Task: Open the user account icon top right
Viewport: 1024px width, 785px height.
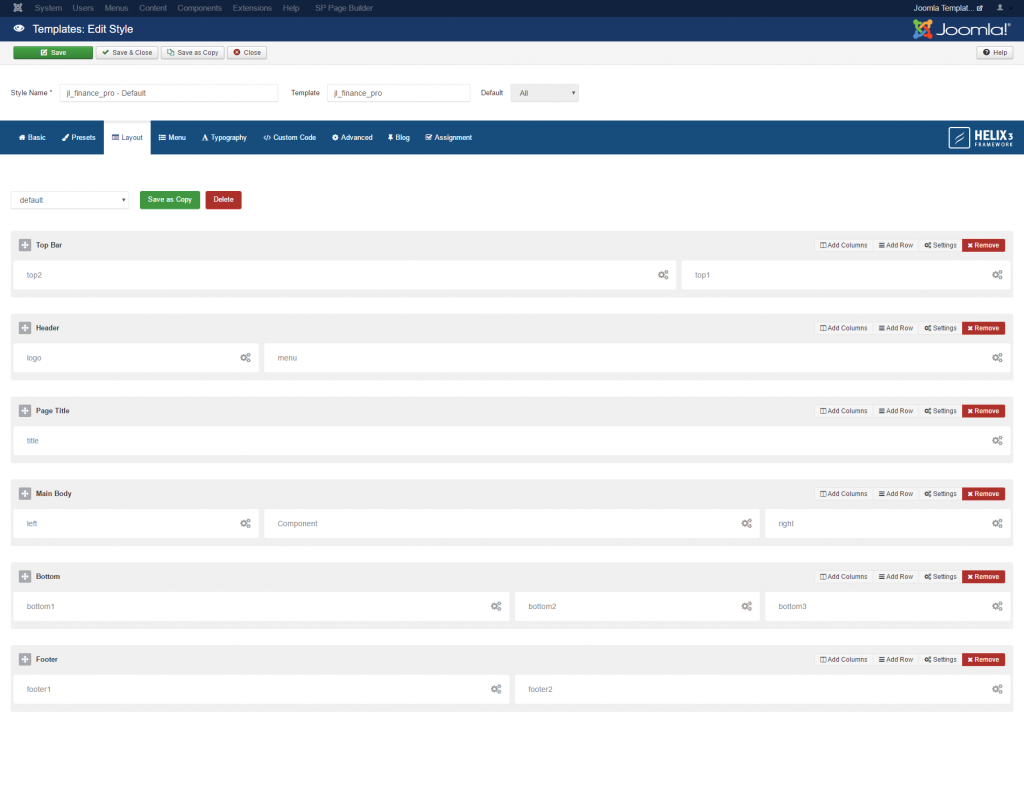Action: [x=1001, y=8]
